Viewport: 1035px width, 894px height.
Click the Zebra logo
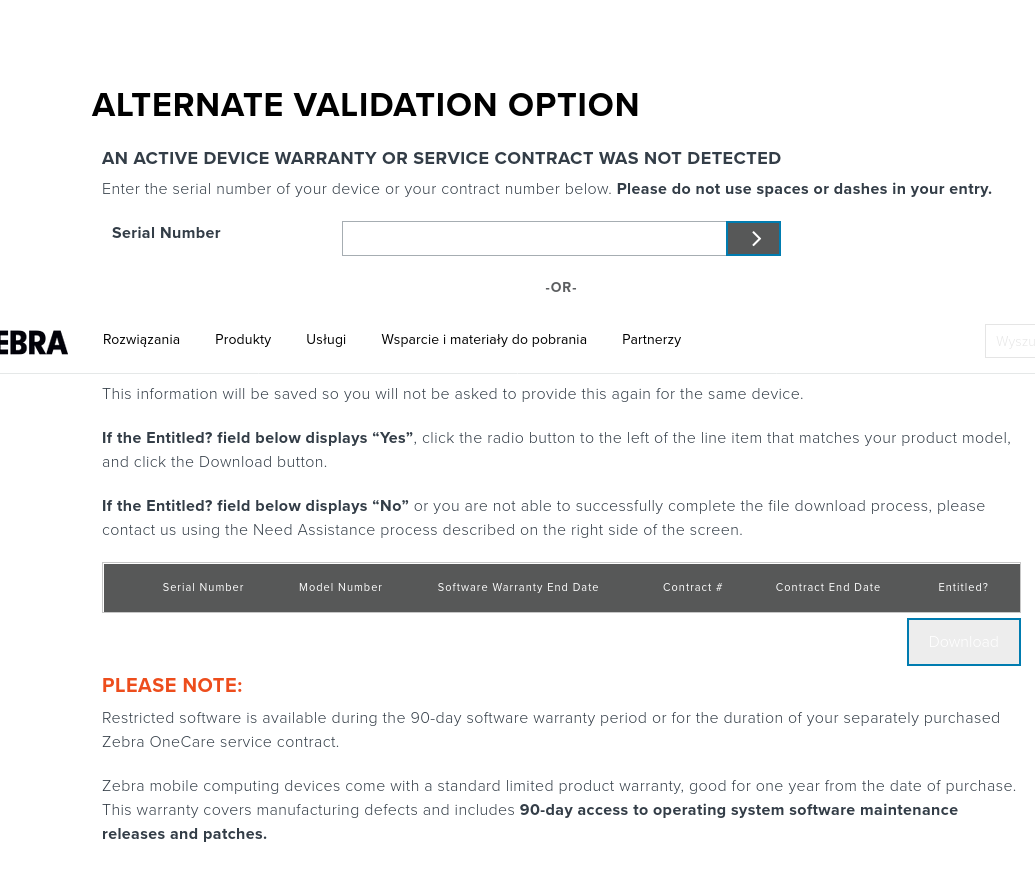34,343
